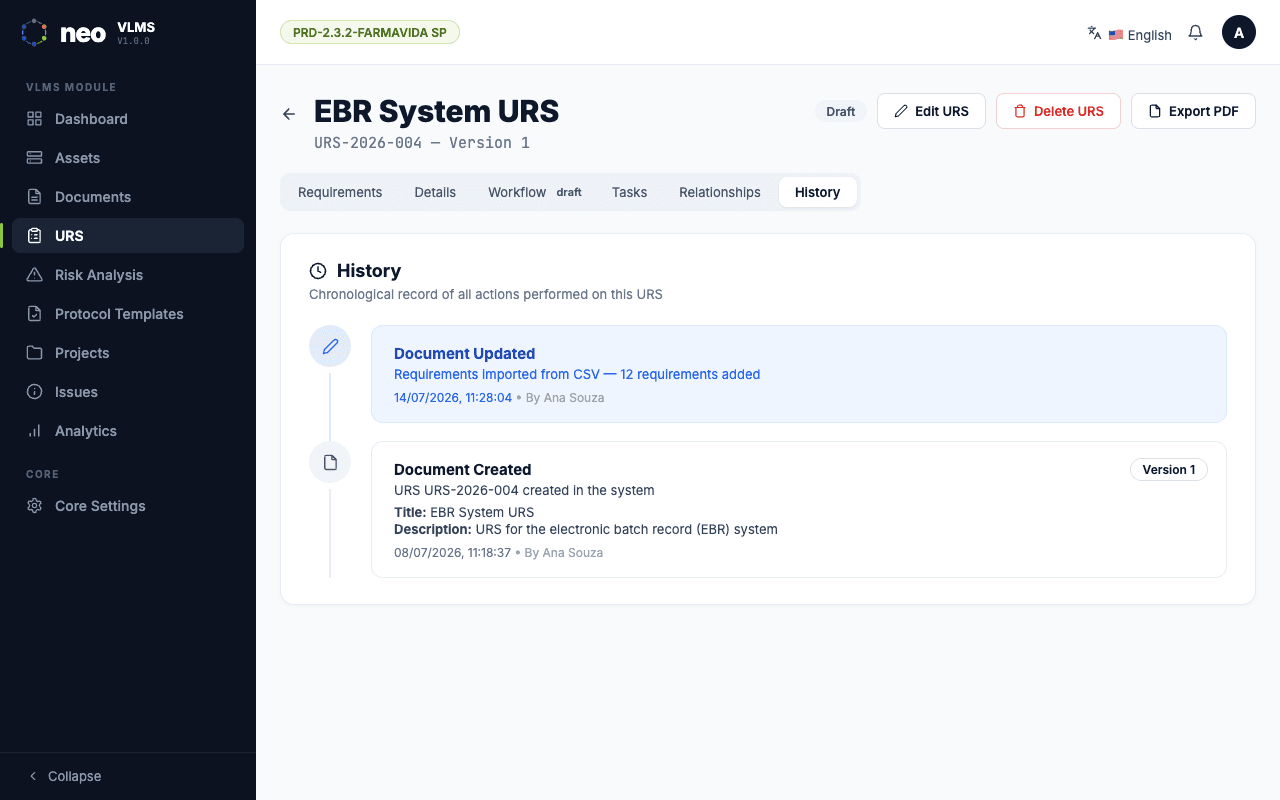1280x800 pixels.
Task: Open the Relationships tab
Action: (720, 192)
